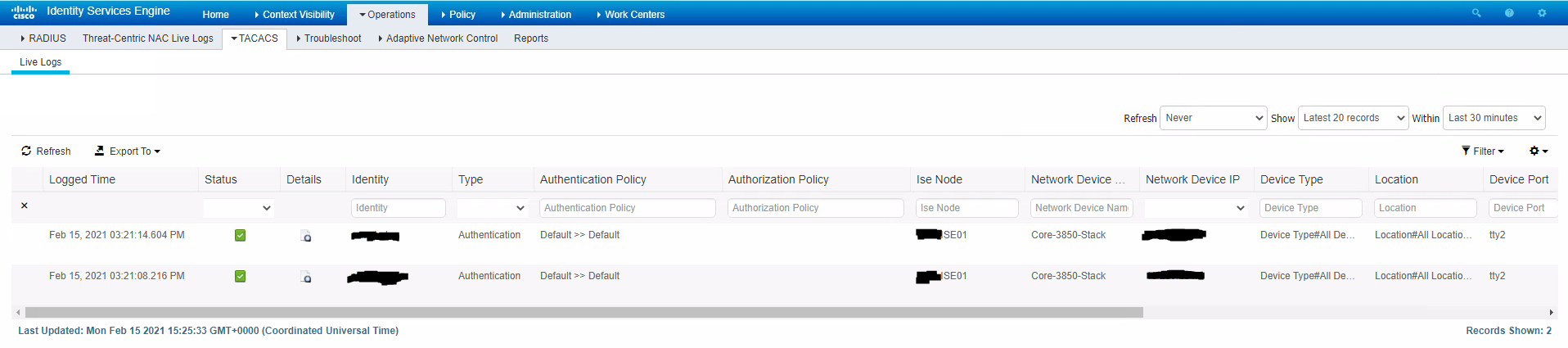
Task: Select the TACACS submenu tab
Action: 255,38
